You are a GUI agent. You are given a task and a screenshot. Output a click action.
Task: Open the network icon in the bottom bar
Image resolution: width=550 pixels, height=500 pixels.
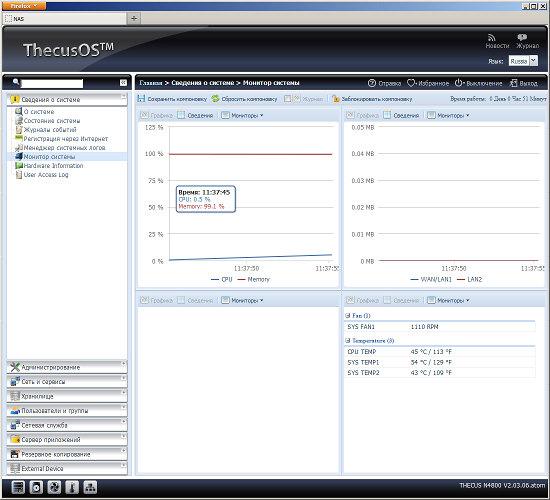90,487
